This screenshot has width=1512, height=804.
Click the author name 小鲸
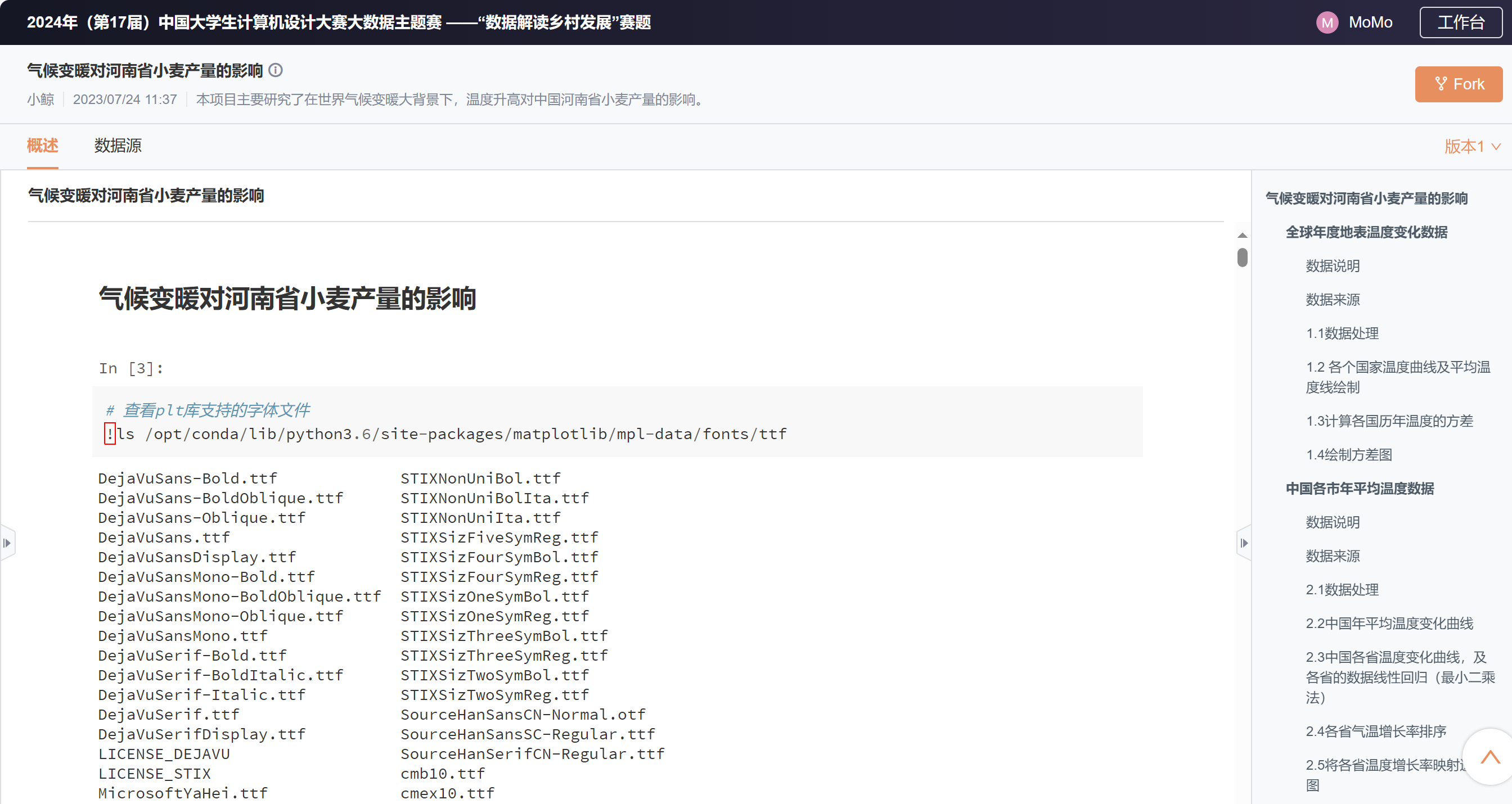pos(40,99)
